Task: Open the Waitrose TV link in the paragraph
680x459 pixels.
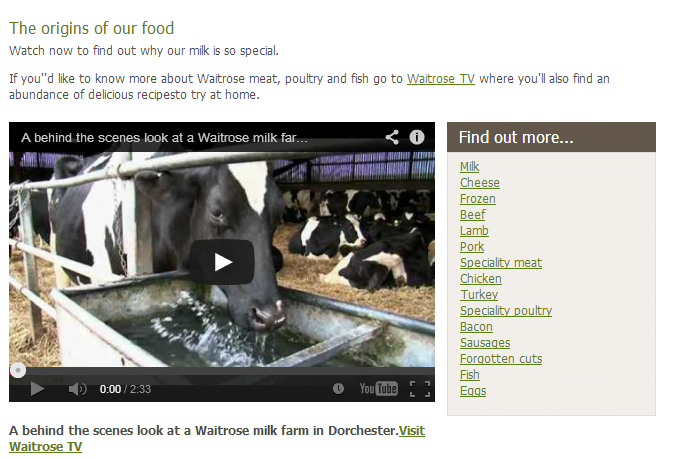Action: tap(441, 79)
